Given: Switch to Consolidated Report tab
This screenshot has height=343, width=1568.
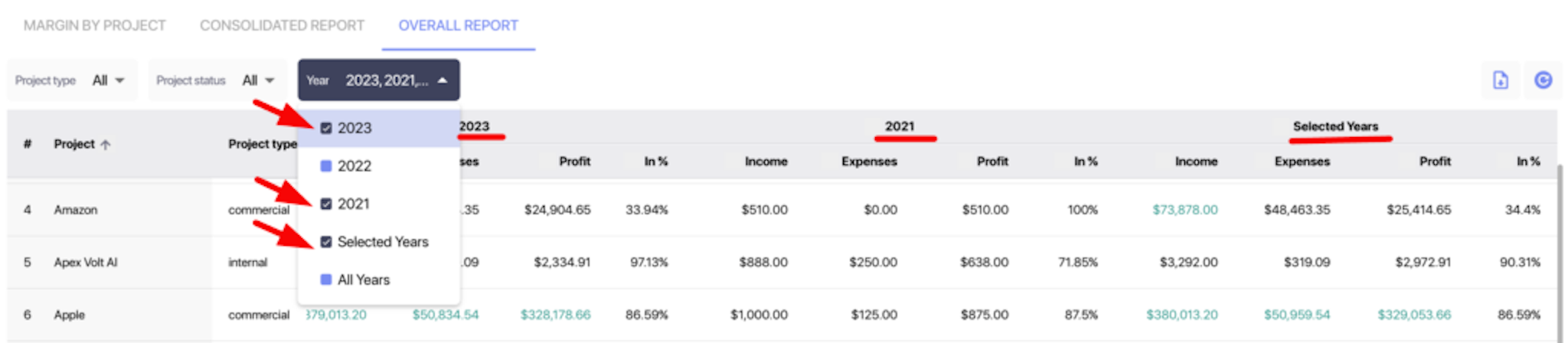Looking at the screenshot, I should click(282, 25).
